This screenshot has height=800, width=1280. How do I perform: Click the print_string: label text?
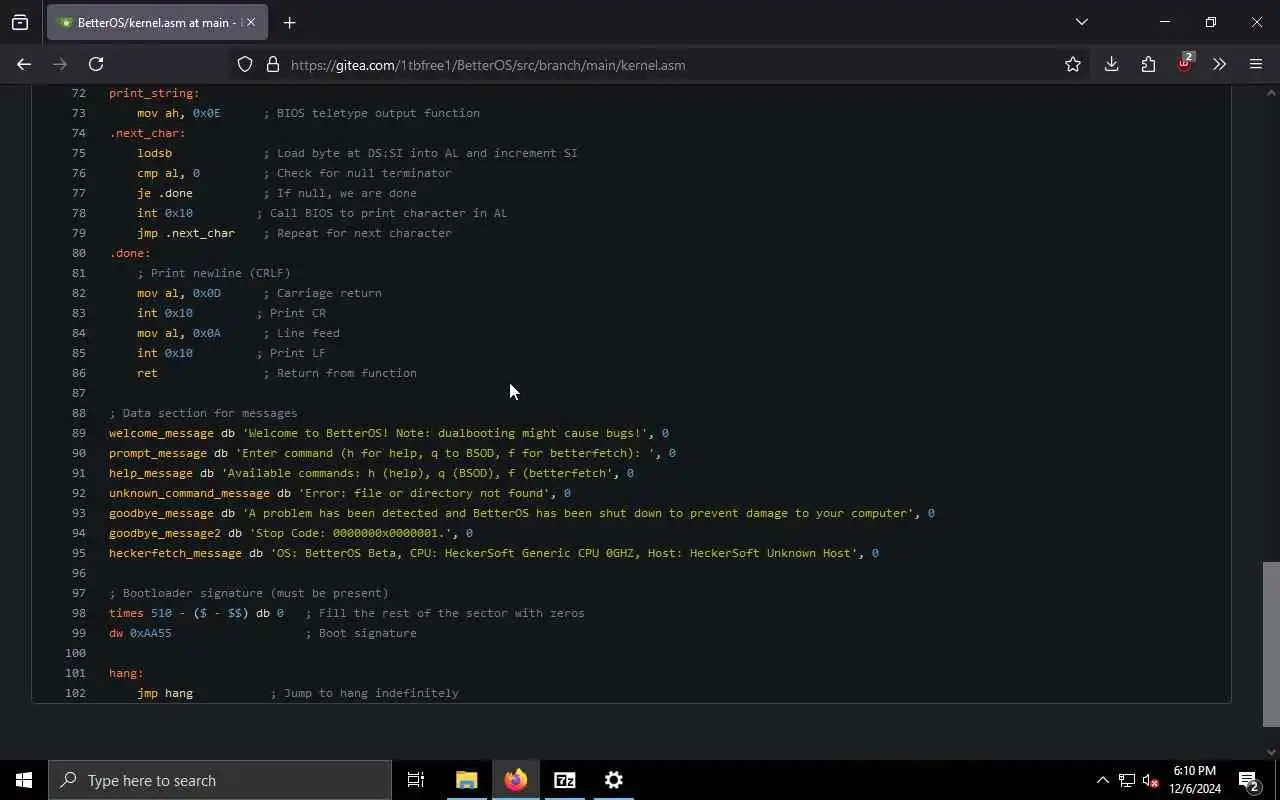point(154,93)
